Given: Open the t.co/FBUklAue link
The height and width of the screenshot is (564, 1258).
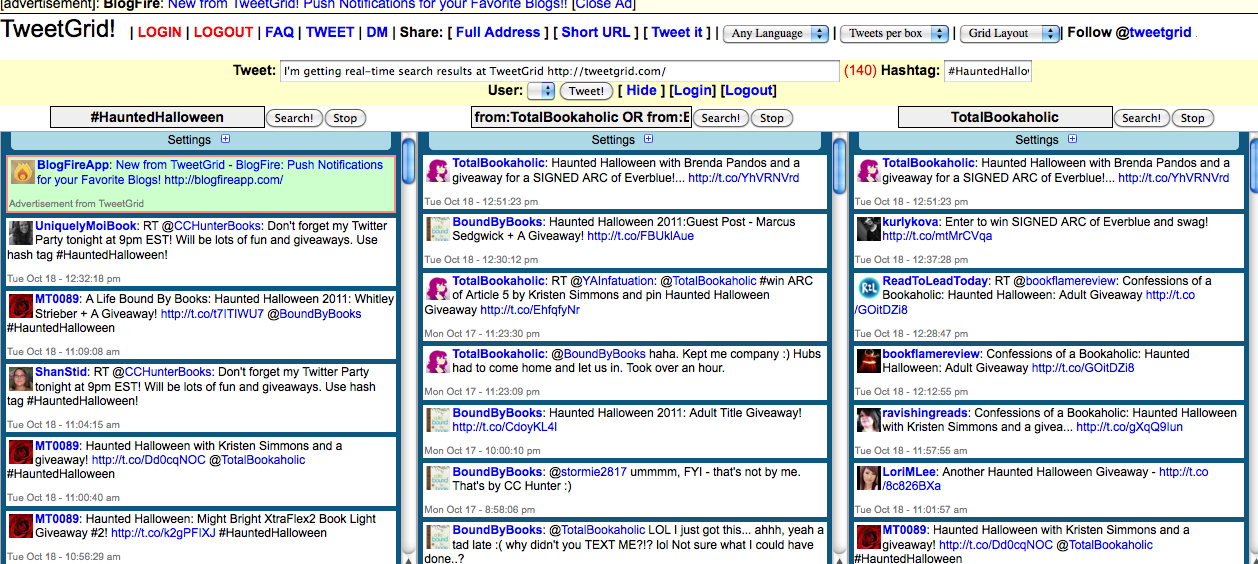Looking at the screenshot, I should pos(641,236).
